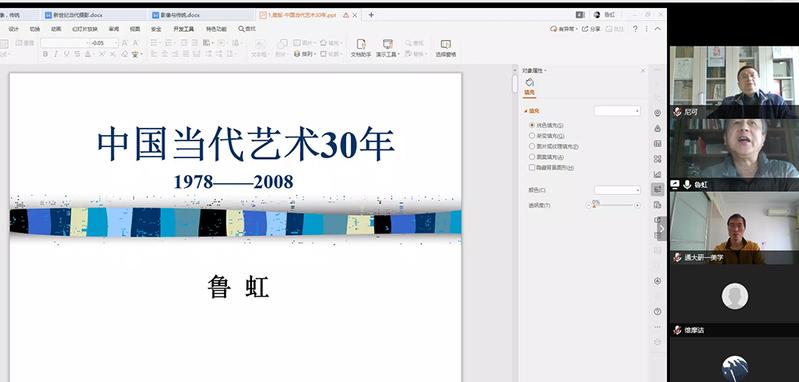This screenshot has width=799, height=382.
Task: Click the plus circle icon in right sidebar
Action: coord(657,281)
